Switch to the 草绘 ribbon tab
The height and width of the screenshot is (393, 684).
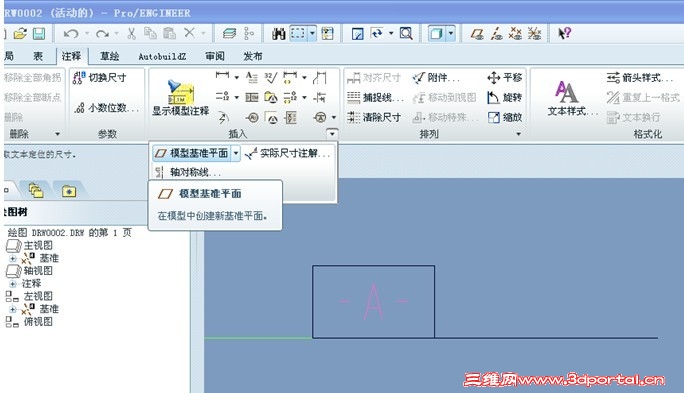point(109,56)
